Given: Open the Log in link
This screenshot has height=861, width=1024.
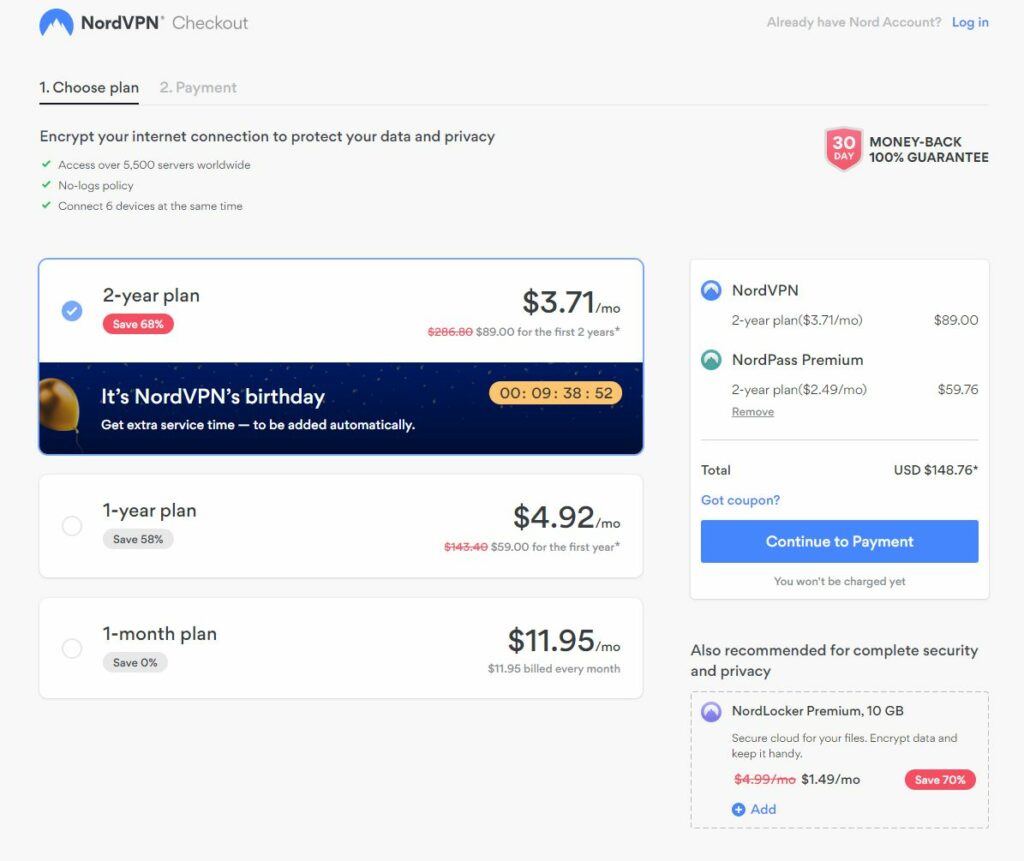Looking at the screenshot, I should (x=970, y=22).
